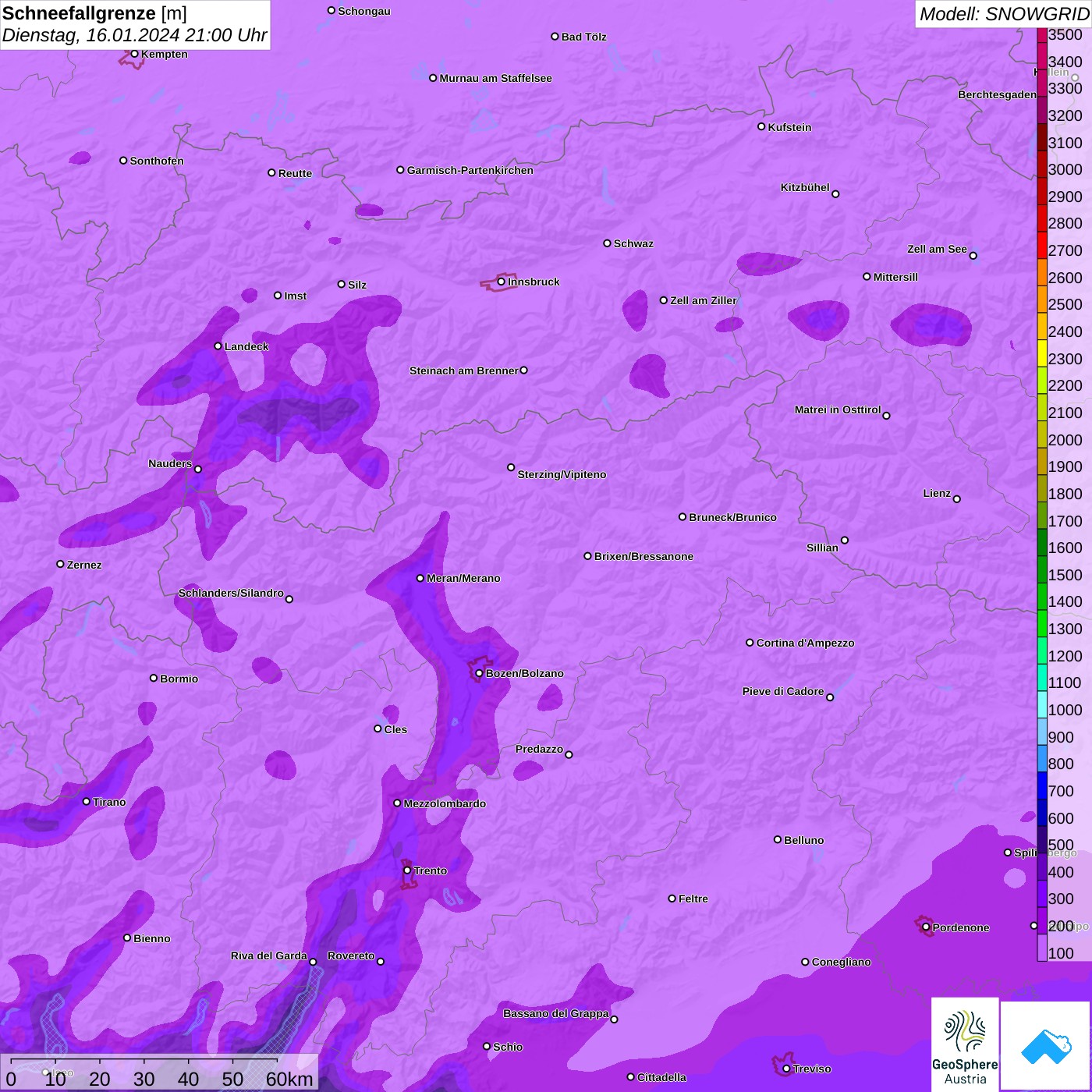Click the Treviso city label
Screen dimensions: 1092x1092
pyautogui.click(x=812, y=1069)
